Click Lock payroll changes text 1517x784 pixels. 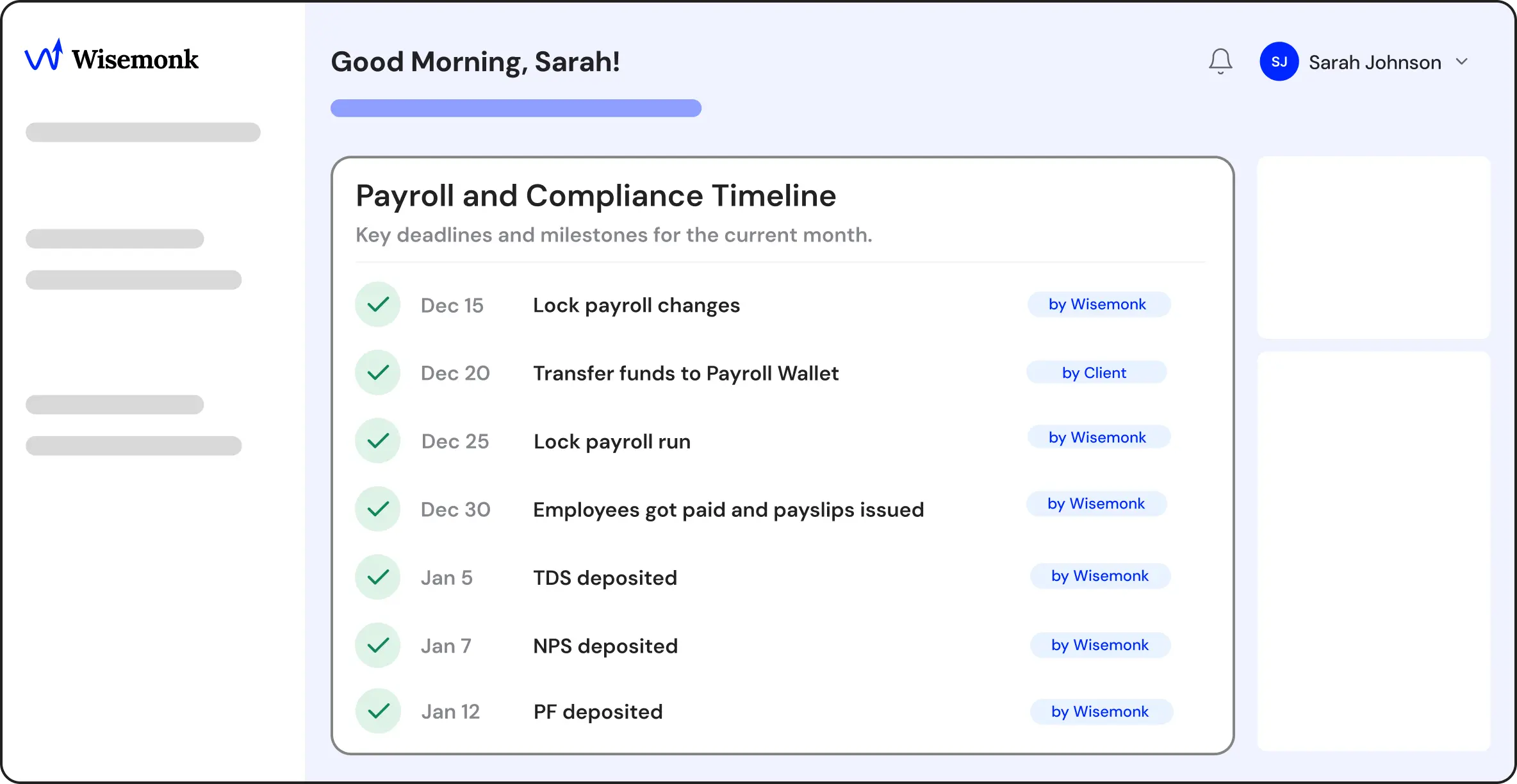pos(636,306)
